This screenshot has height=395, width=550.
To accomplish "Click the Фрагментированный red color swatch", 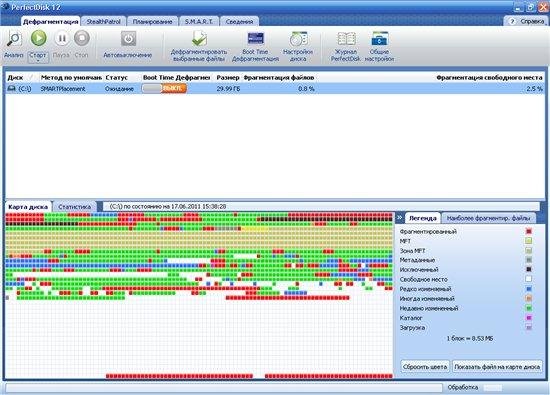I will point(529,231).
